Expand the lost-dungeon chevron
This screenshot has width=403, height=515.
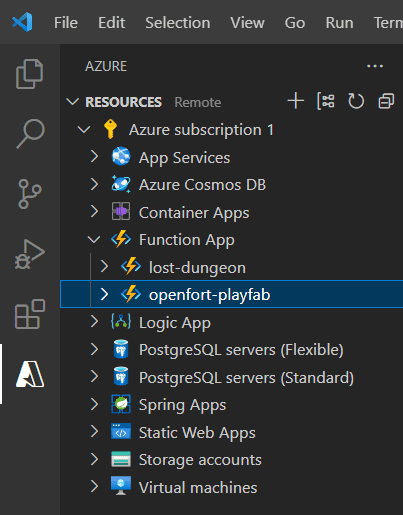(x=104, y=266)
